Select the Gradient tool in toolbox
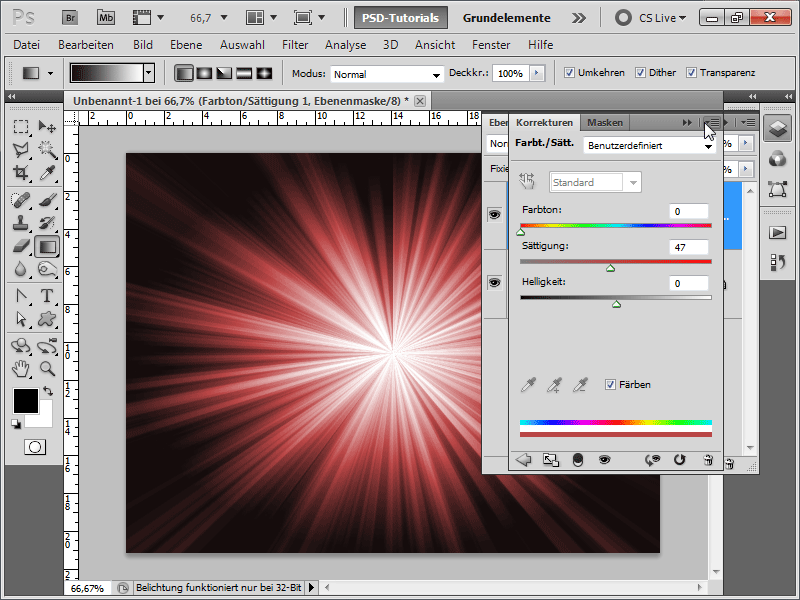Screen dimensions: 800x600 coord(47,246)
